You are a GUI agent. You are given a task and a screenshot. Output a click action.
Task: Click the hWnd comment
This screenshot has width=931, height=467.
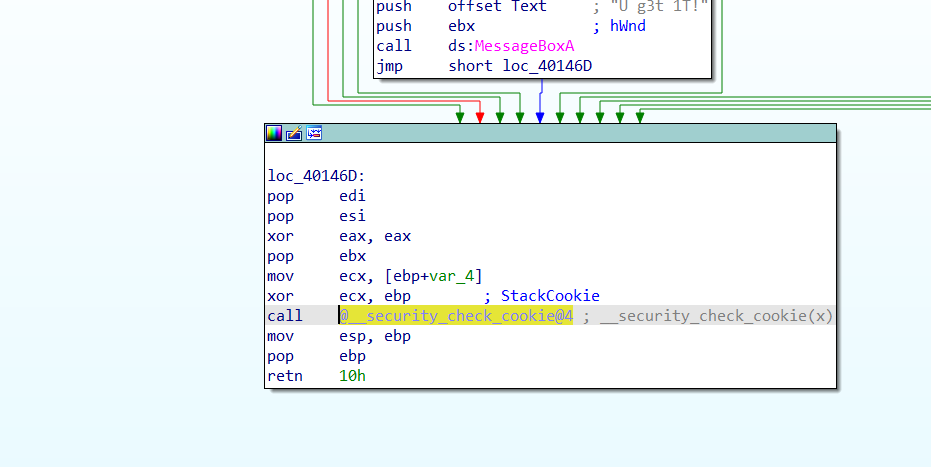pos(627,26)
